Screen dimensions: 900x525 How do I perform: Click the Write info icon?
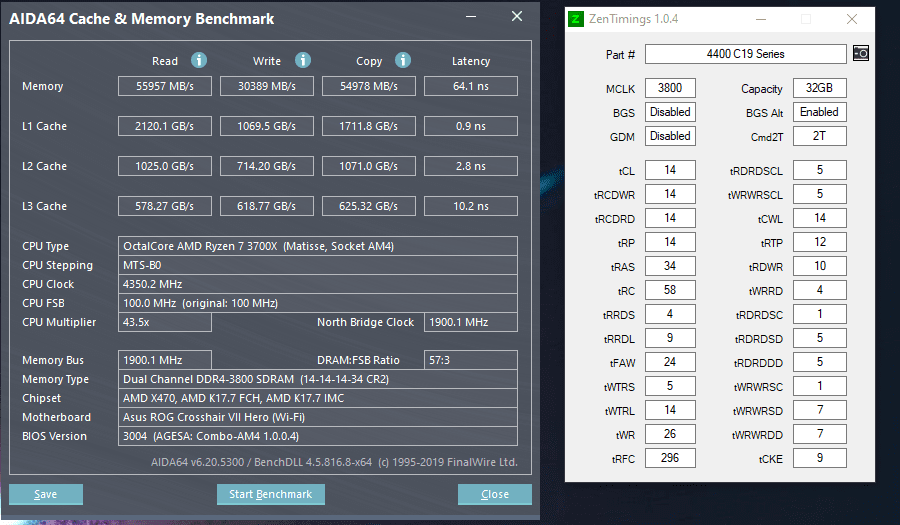[x=303, y=60]
